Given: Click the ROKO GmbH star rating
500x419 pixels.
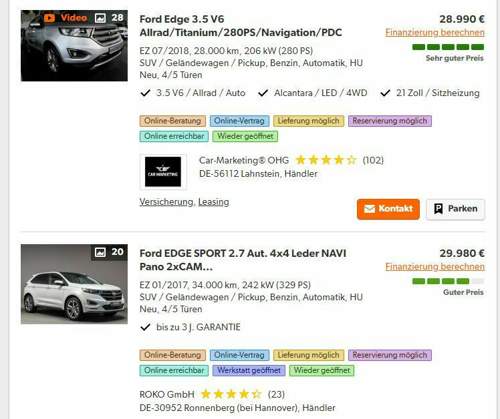Looking at the screenshot, I should point(231,394).
